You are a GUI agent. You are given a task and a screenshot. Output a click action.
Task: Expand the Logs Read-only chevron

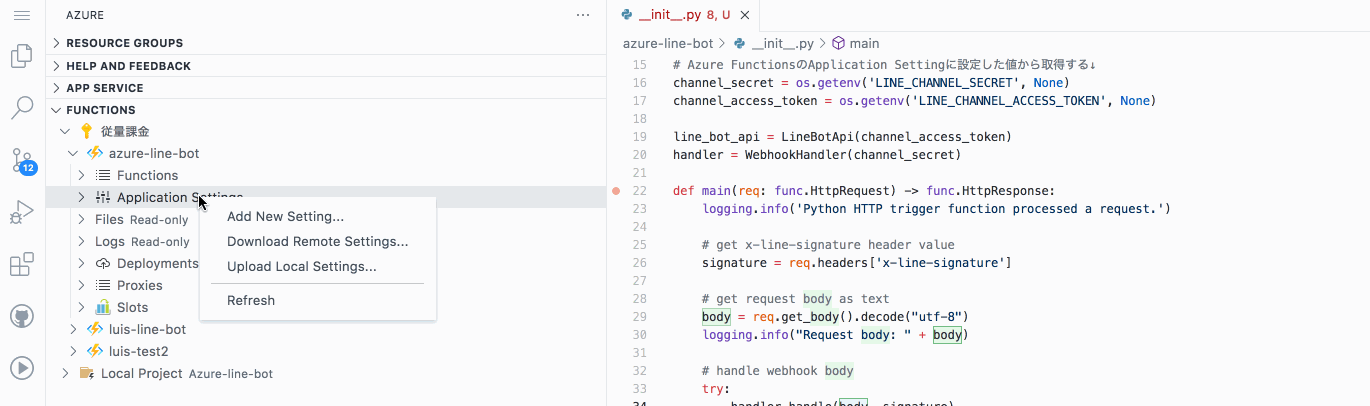(82, 241)
